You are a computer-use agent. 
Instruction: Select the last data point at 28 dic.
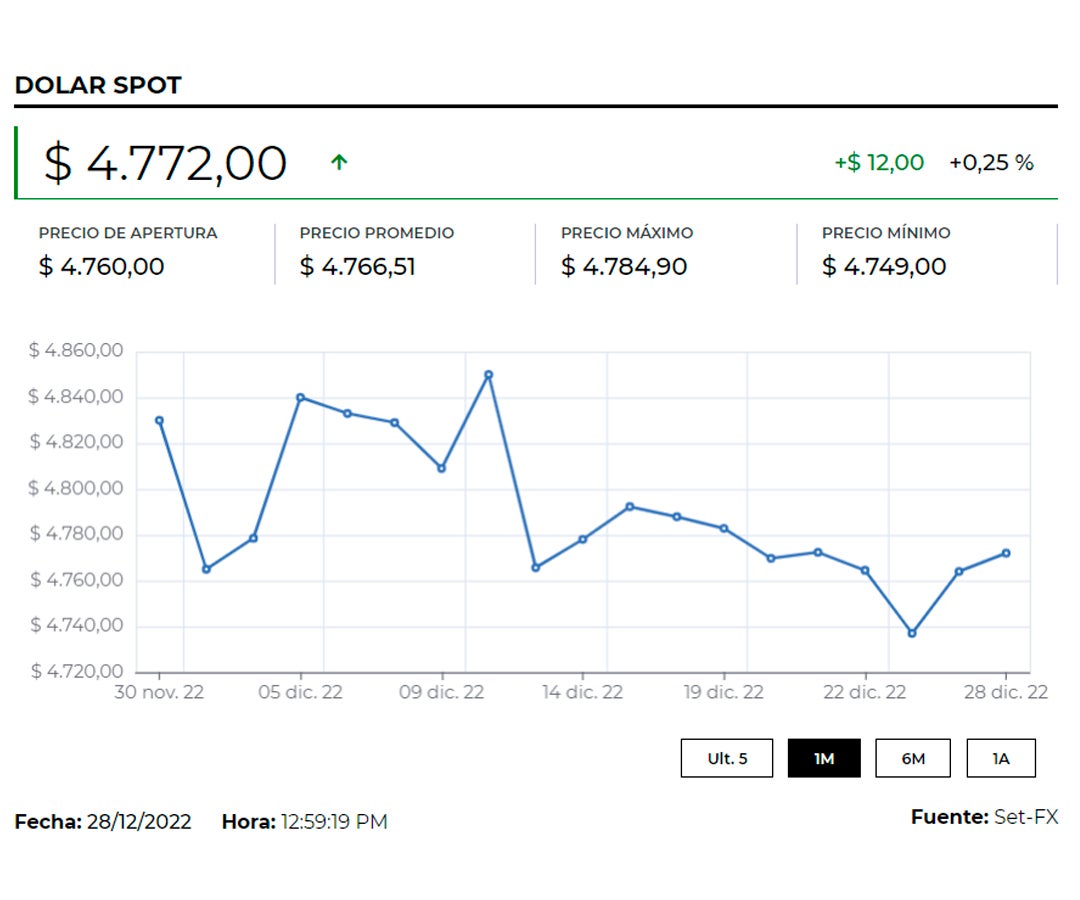pyautogui.click(x=1006, y=553)
